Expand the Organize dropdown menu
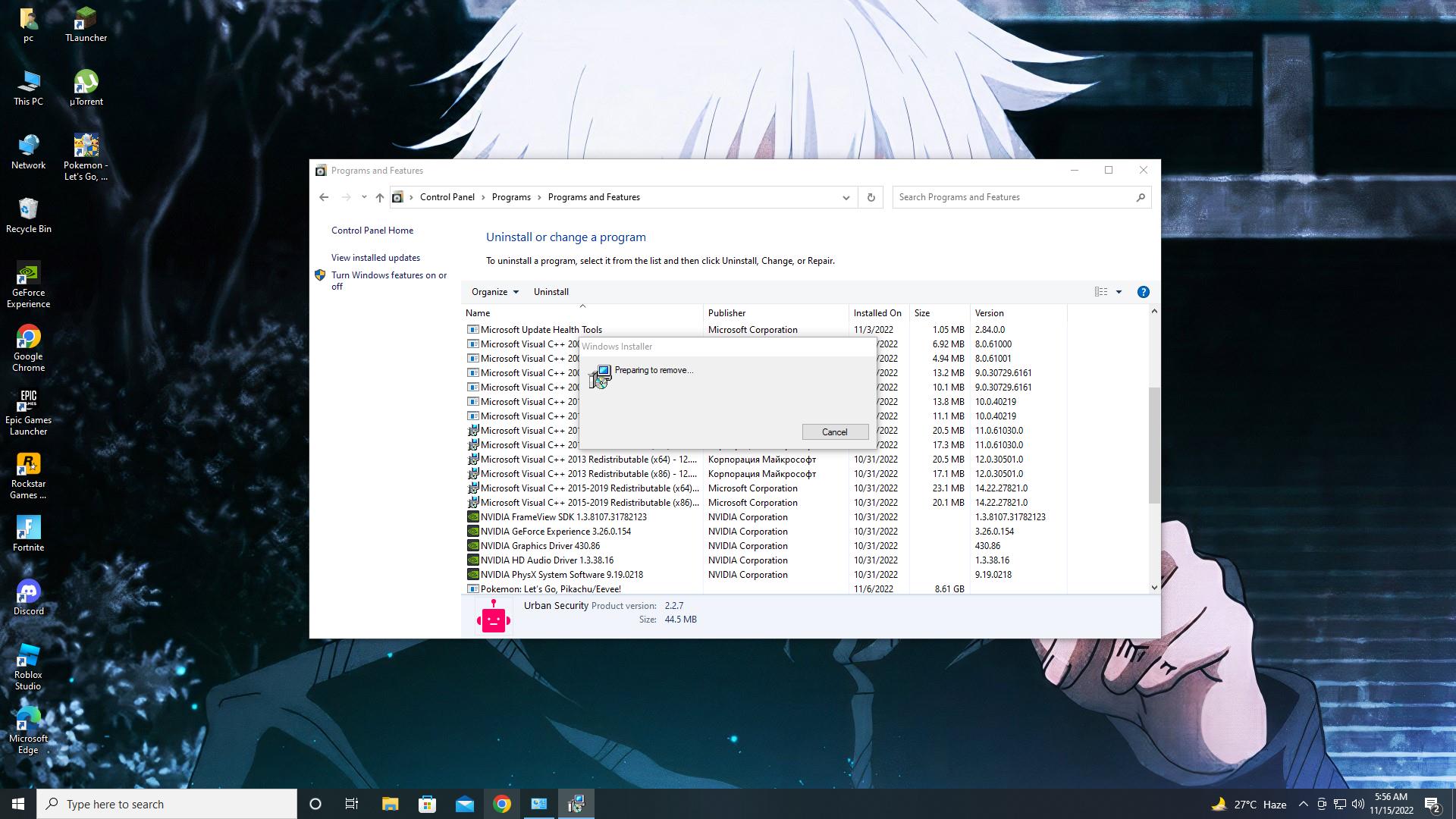Screen dimensions: 1456x819 tap(494, 292)
